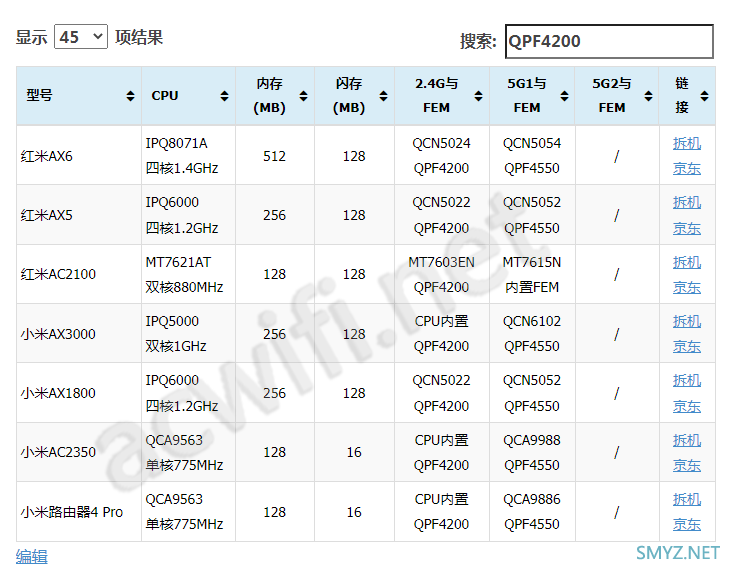Open 京东 link for 红米AC2100
733x572 pixels.
coord(687,287)
